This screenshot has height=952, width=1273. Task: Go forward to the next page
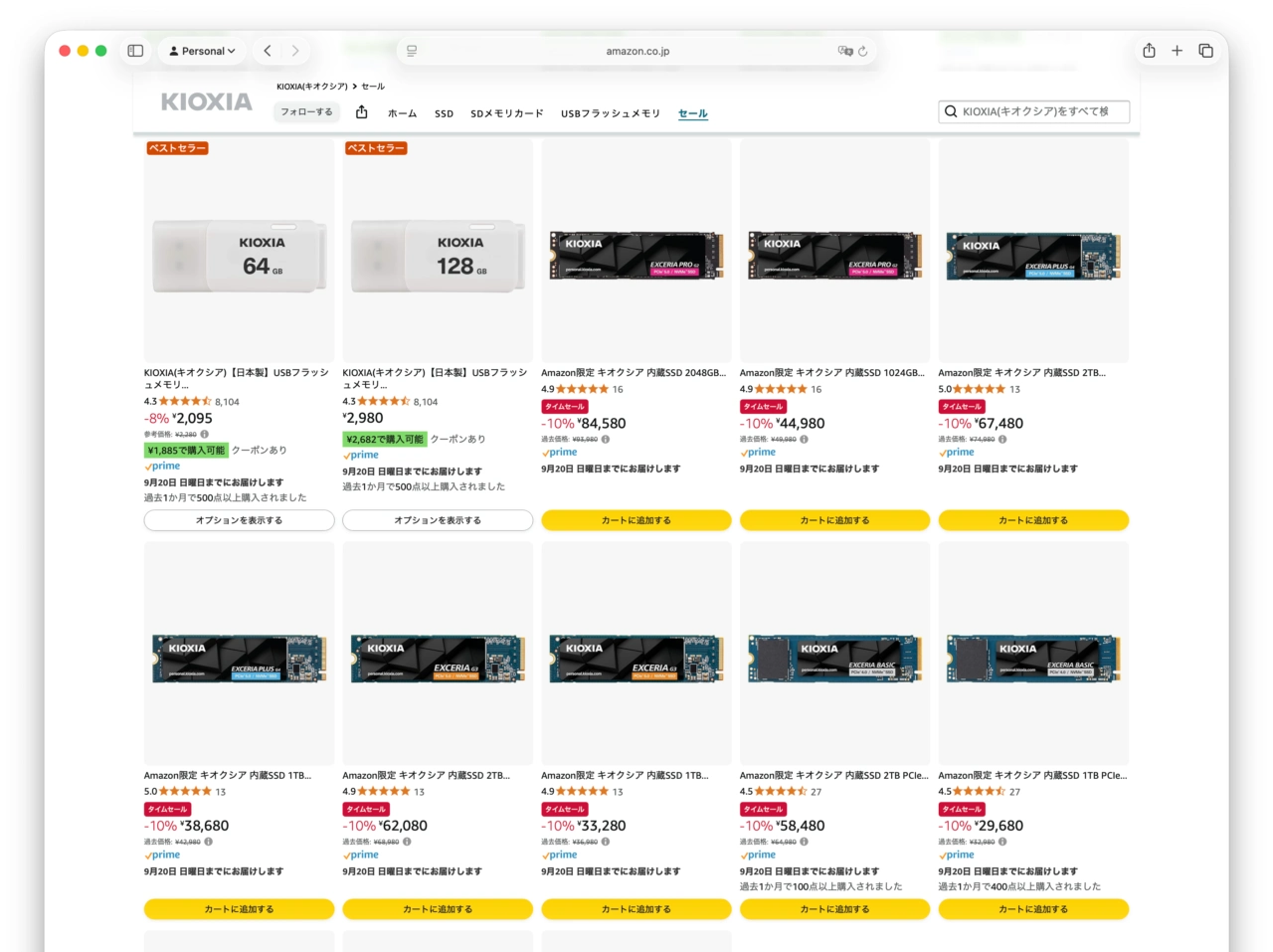coord(295,51)
